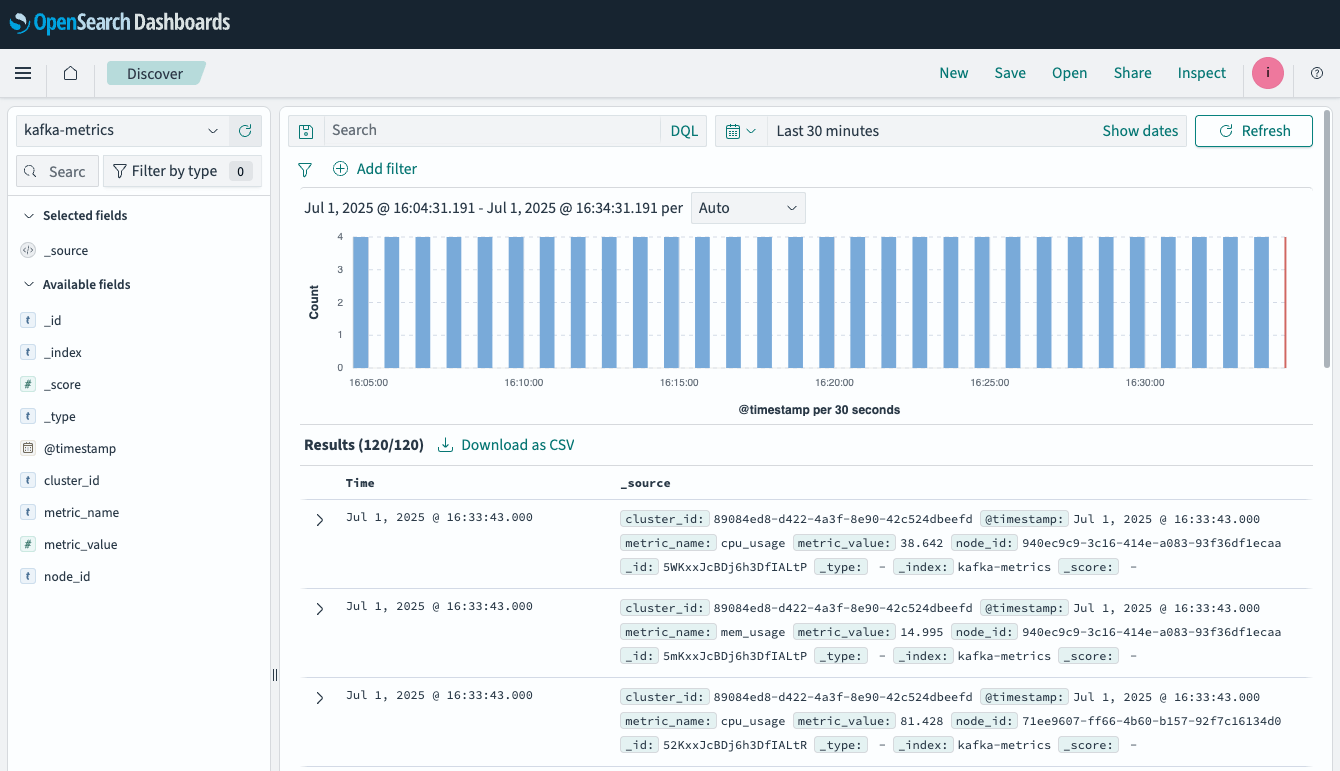Open help using the question mark icon

point(1317,73)
